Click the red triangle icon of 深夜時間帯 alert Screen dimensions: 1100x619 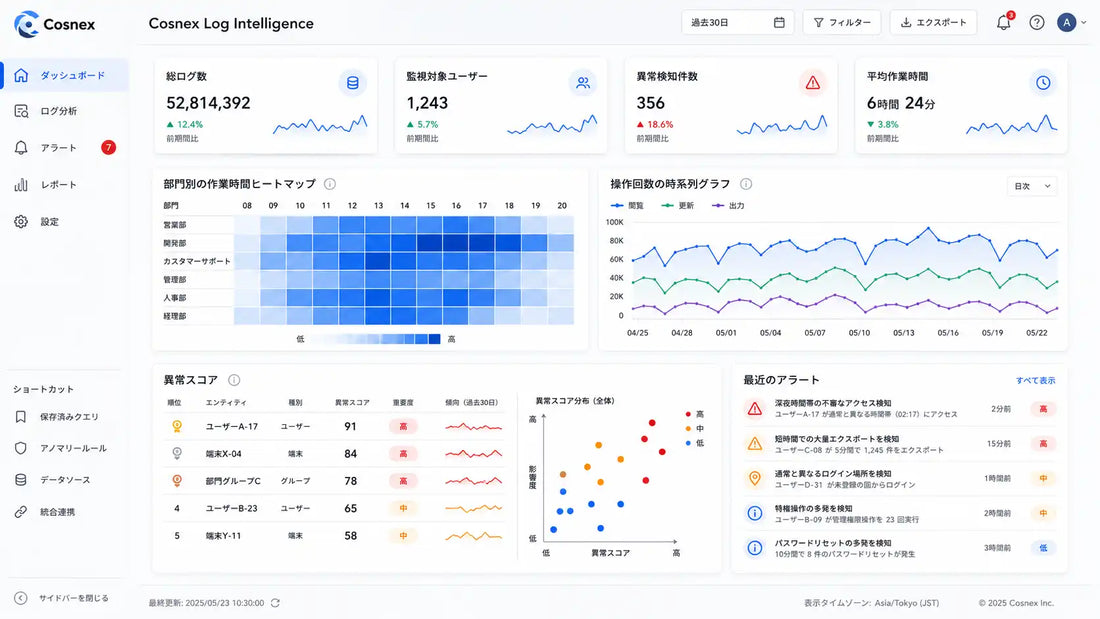pos(755,408)
